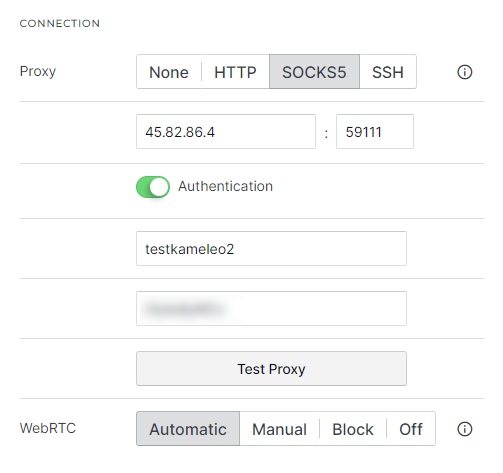Open the WebRTC info icon tooltip
Viewport: 503px width, 473px height.
pyautogui.click(x=464, y=429)
